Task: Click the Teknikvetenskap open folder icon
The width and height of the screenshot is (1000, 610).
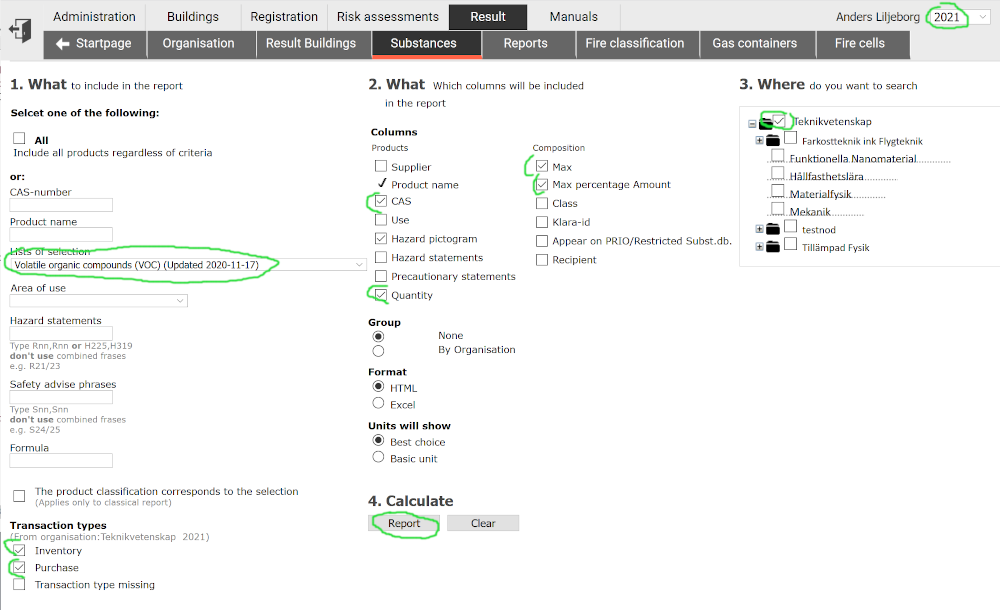Action: [x=766, y=123]
